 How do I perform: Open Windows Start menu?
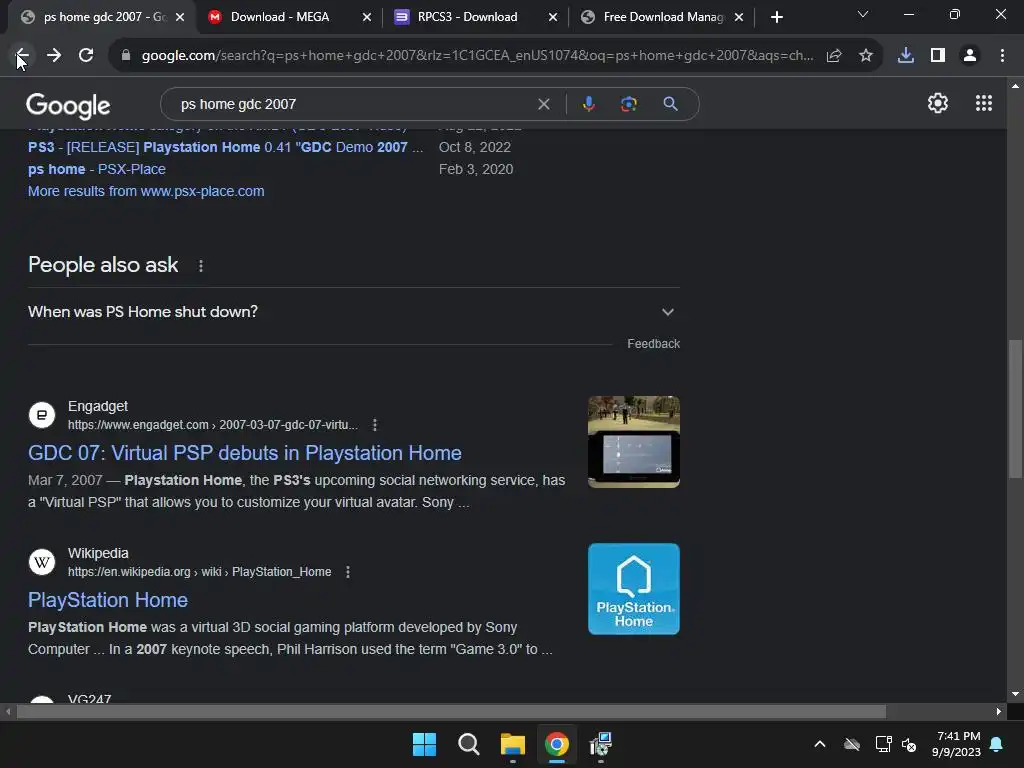coord(424,744)
